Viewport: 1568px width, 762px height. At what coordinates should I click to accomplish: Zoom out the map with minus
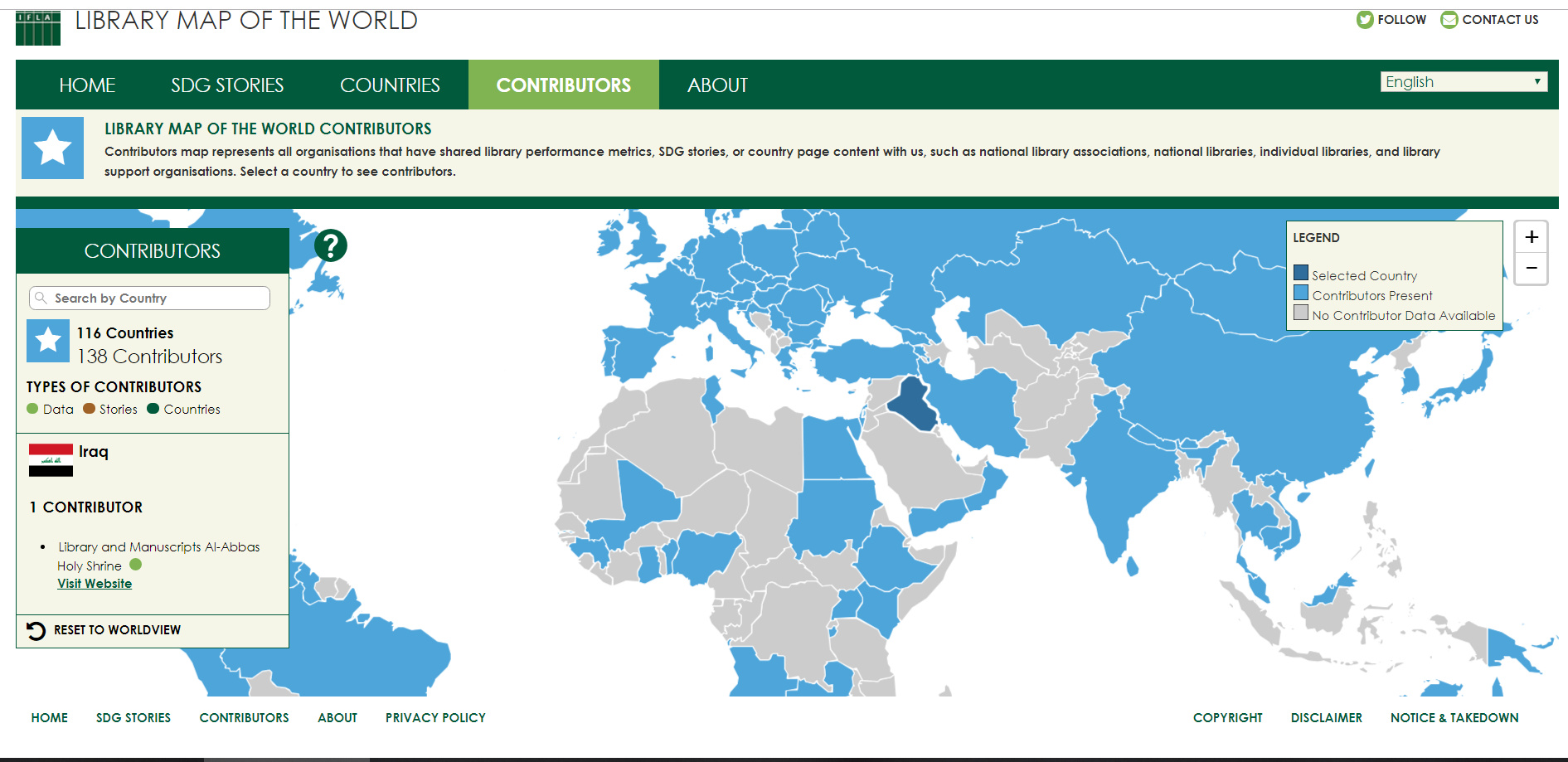click(x=1531, y=268)
